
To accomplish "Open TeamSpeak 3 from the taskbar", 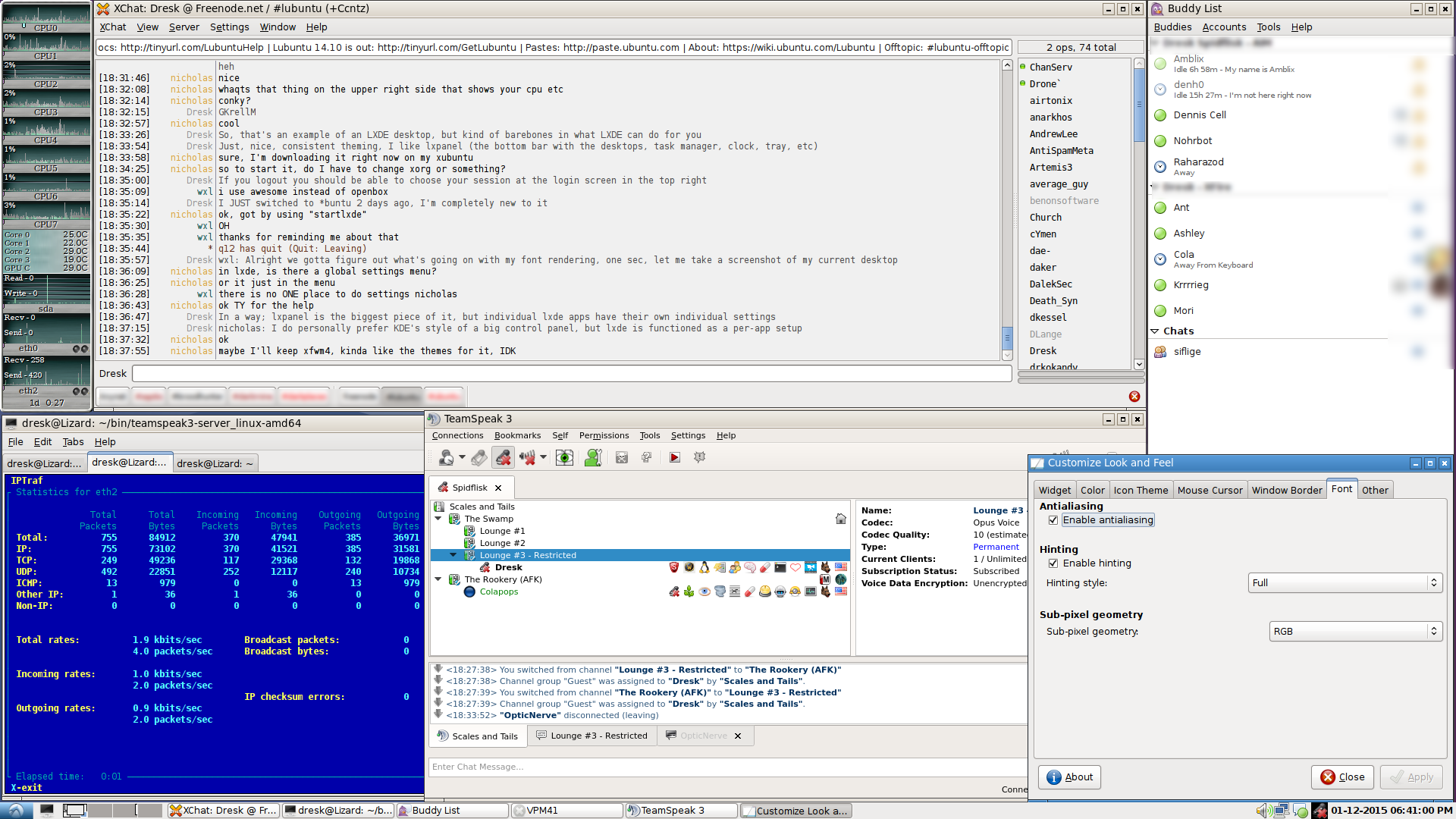I will pyautogui.click(x=682, y=811).
